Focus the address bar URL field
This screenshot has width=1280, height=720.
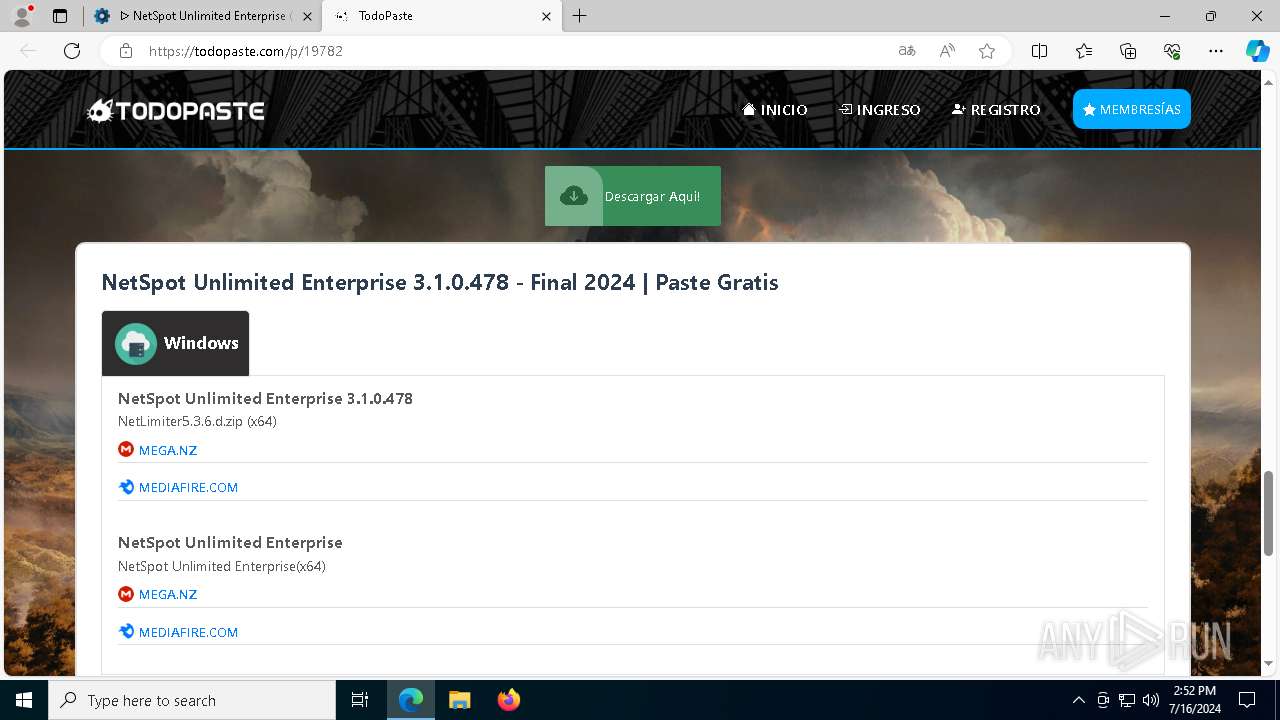(510, 51)
